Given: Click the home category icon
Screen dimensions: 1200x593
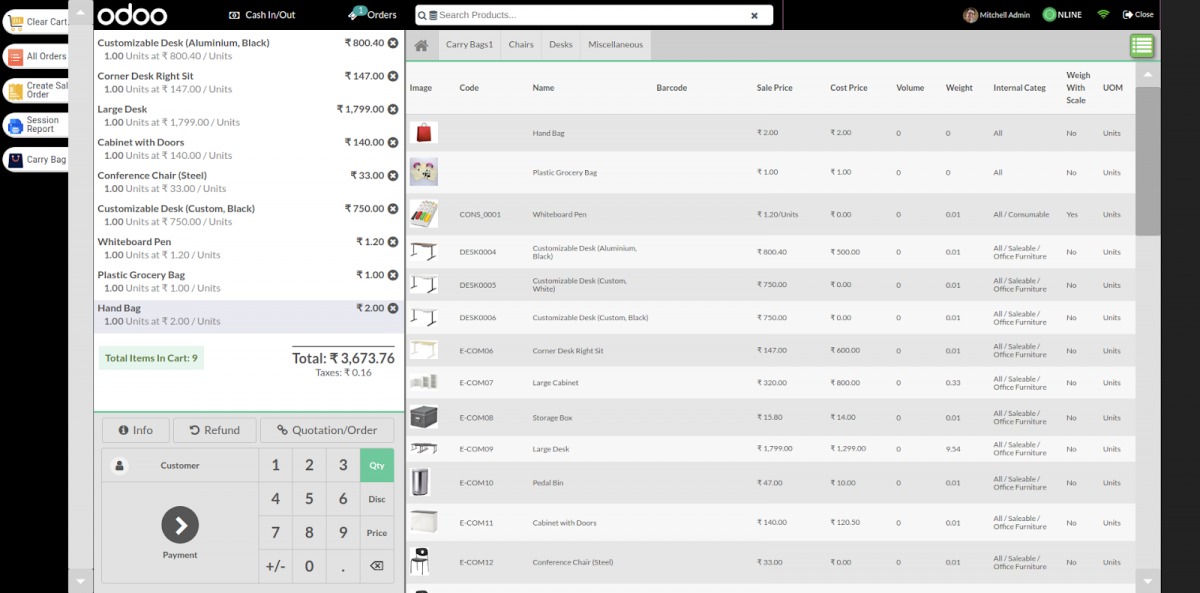Looking at the screenshot, I should pos(422,45).
